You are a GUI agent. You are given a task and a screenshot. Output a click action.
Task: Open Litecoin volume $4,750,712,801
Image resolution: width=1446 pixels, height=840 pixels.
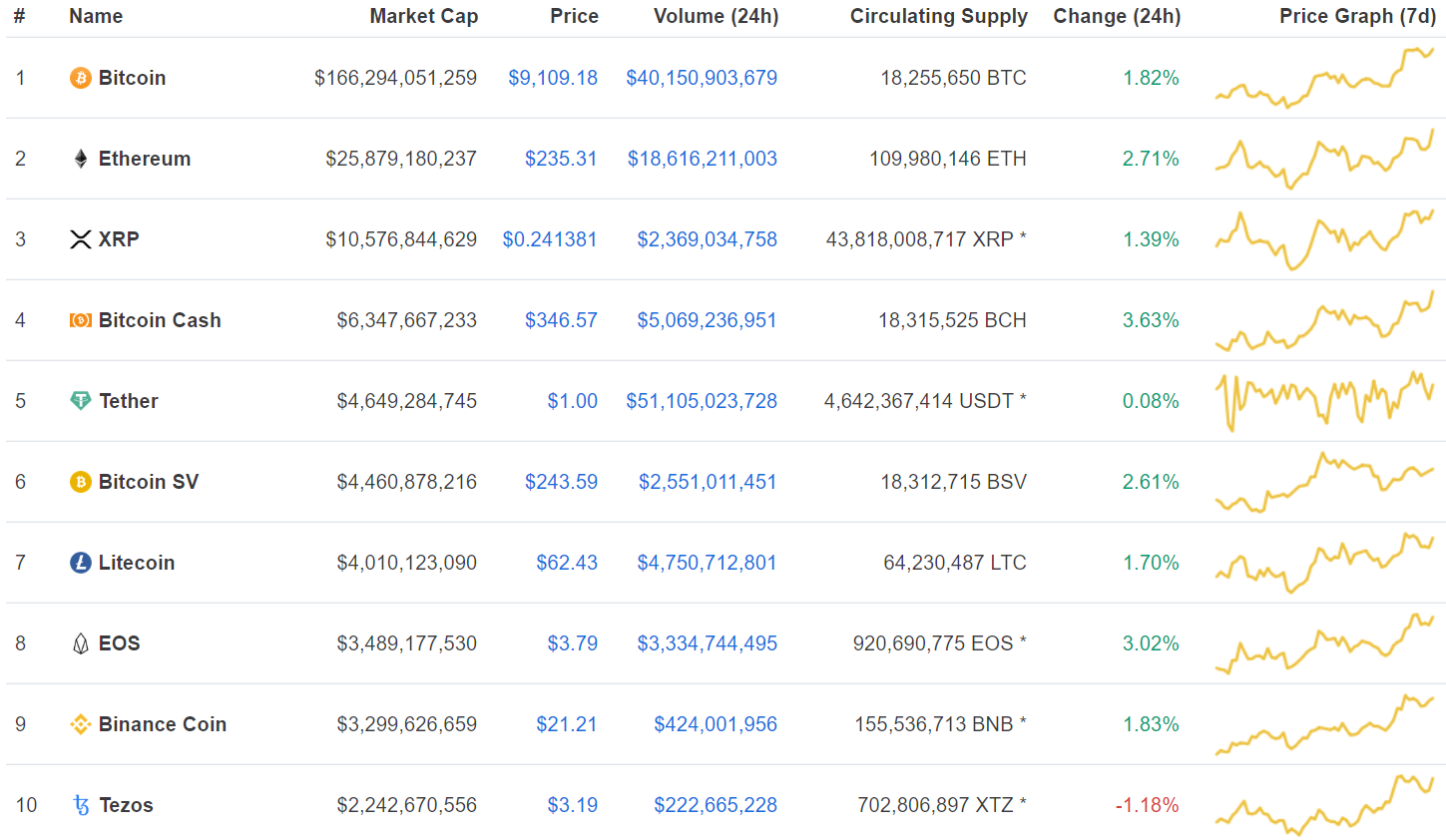708,563
